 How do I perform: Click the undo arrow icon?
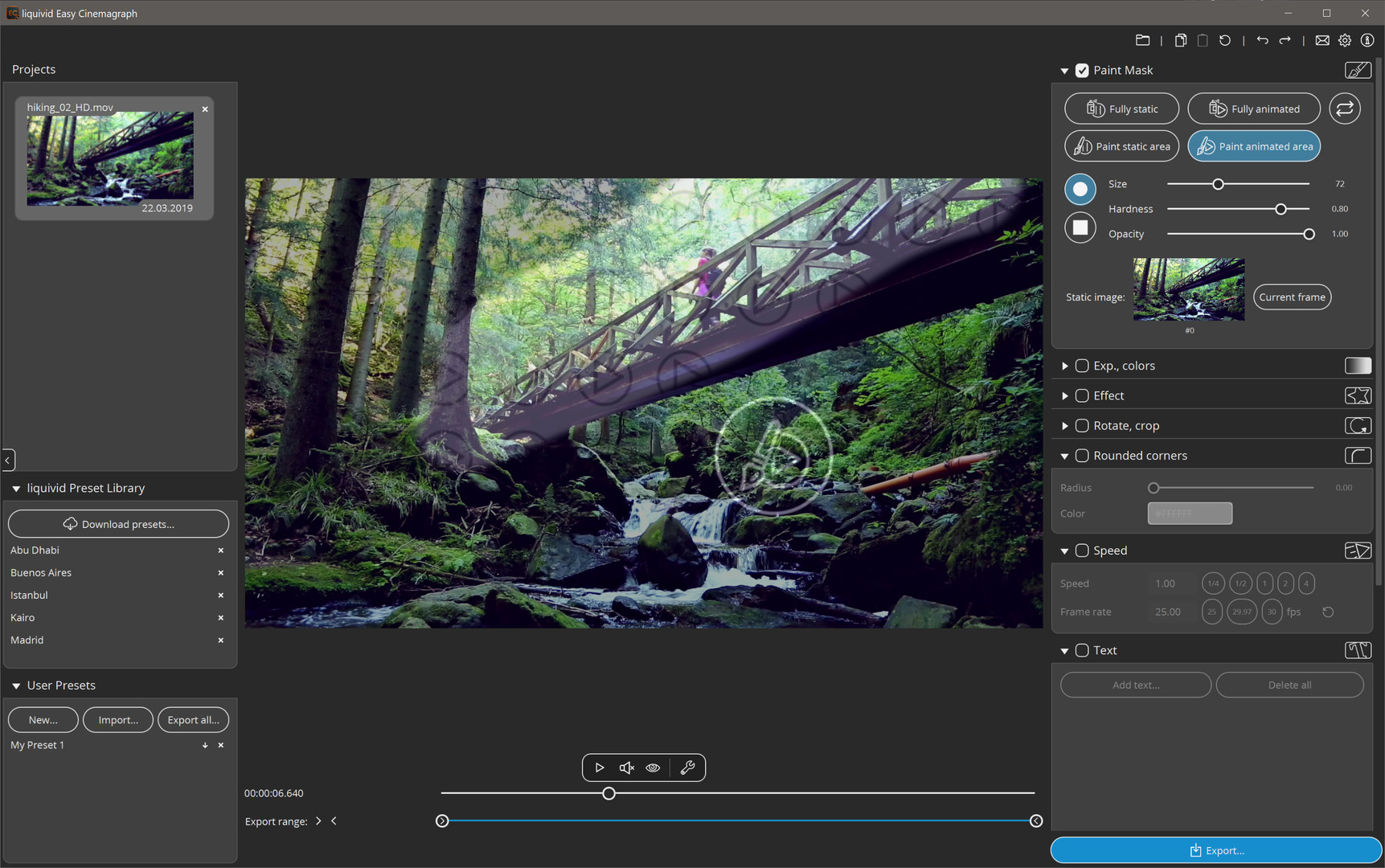coord(1262,40)
